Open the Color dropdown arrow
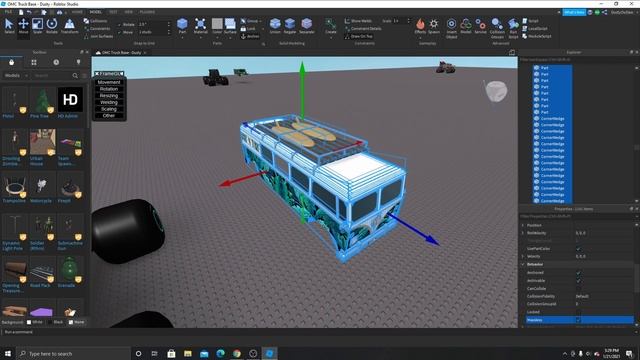This screenshot has width=640, height=360. point(217,37)
